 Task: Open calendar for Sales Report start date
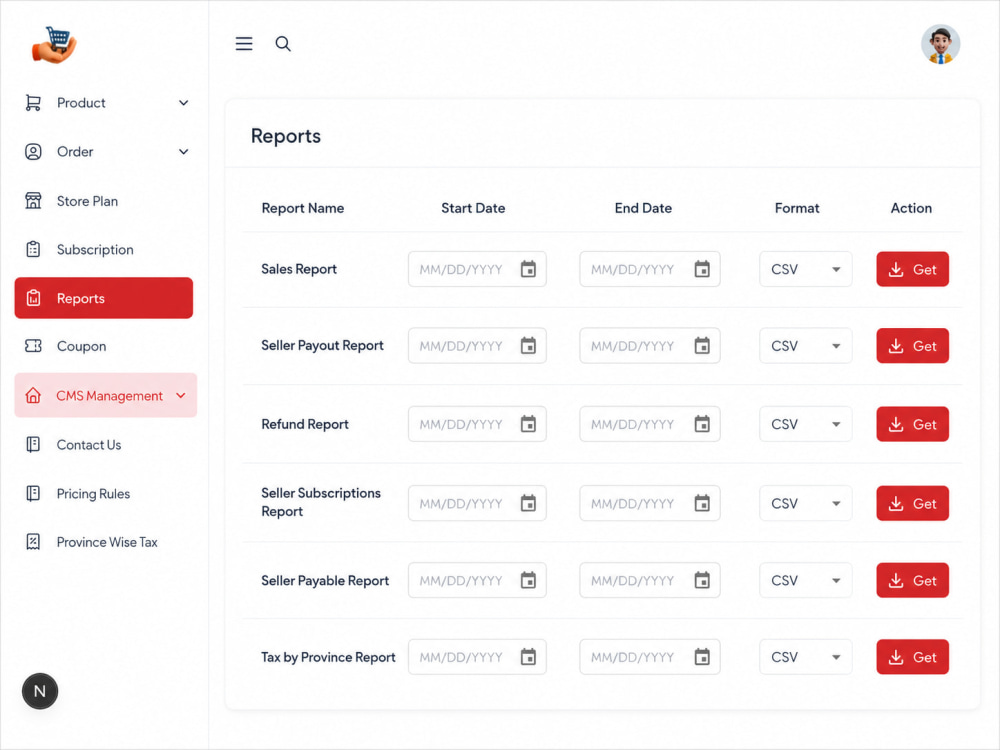tap(528, 269)
